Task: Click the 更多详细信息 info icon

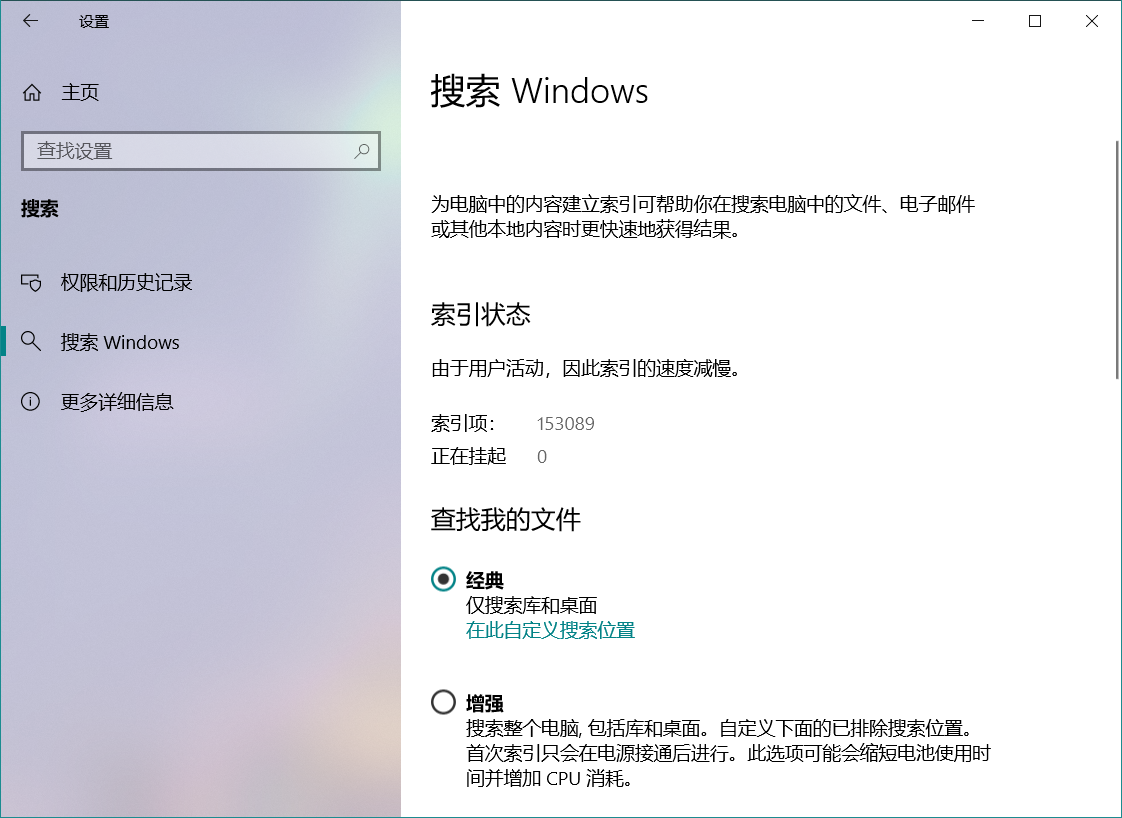Action: [x=31, y=401]
